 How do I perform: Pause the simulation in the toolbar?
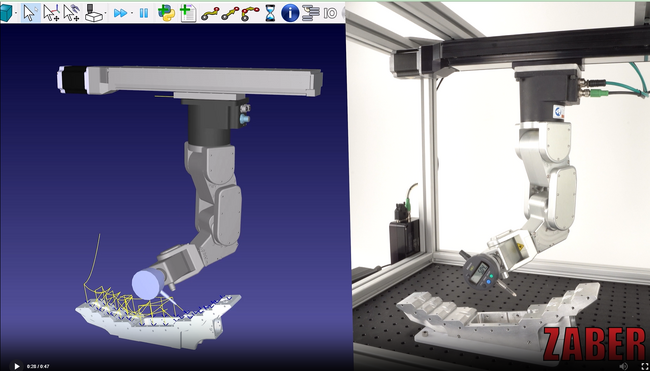[x=144, y=13]
